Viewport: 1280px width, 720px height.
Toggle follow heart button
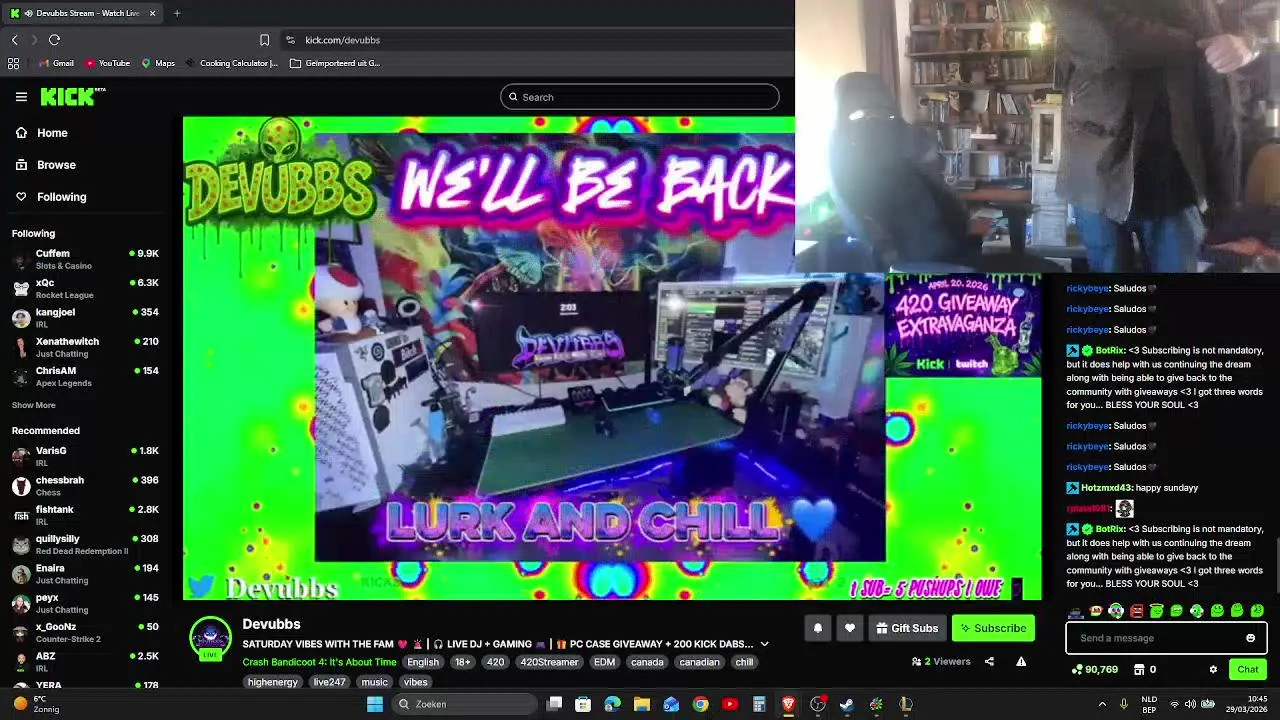tap(850, 628)
